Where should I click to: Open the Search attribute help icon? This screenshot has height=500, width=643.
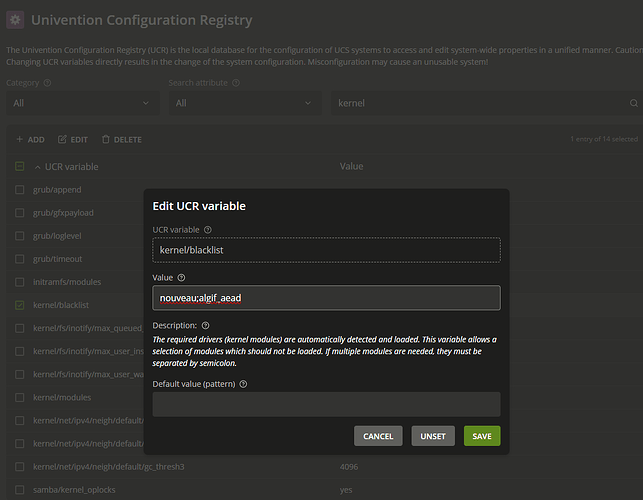(x=236, y=83)
